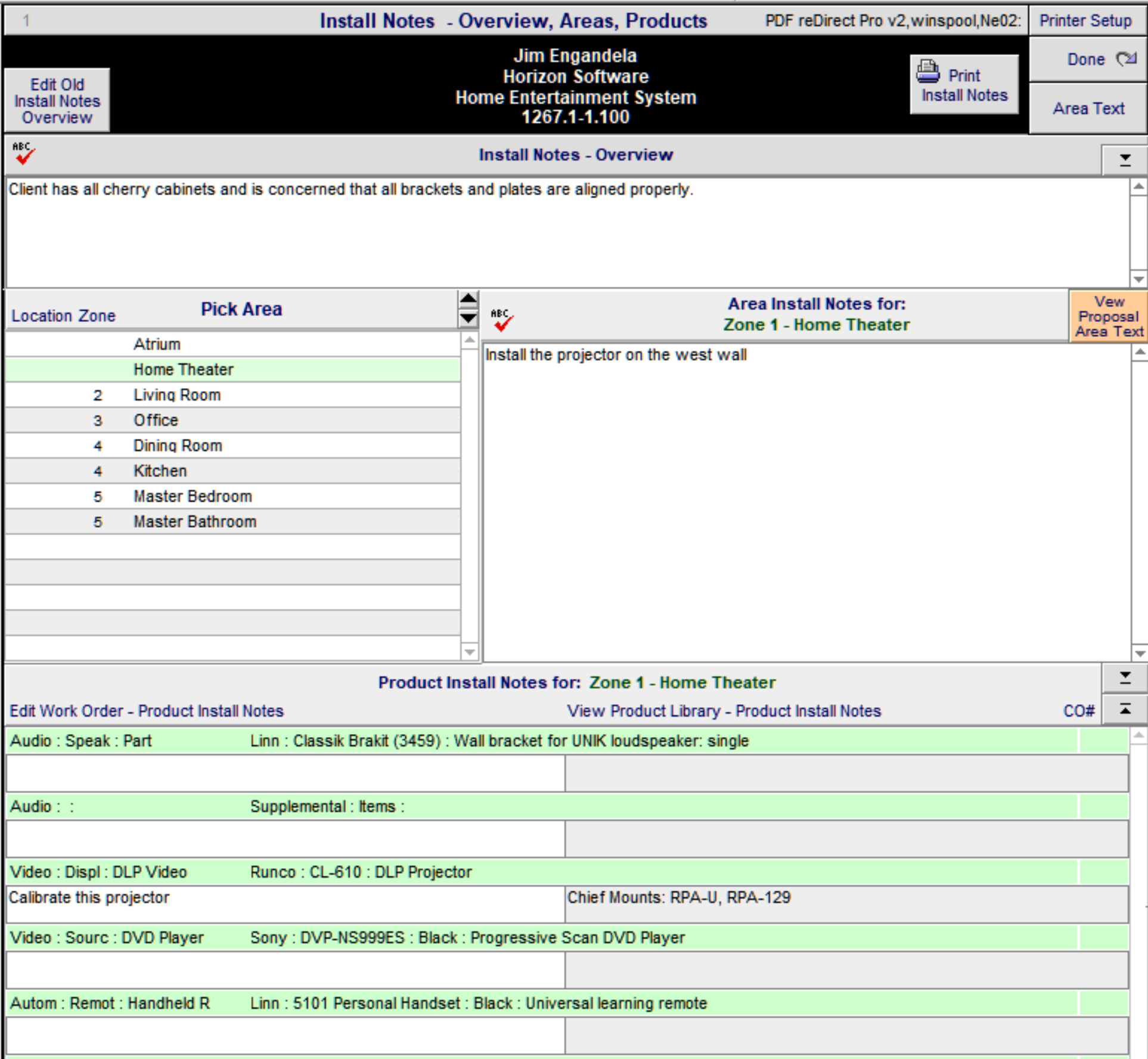The width and height of the screenshot is (1148, 1059).
Task: Select Atrium in Pick Area list
Action: (233, 344)
